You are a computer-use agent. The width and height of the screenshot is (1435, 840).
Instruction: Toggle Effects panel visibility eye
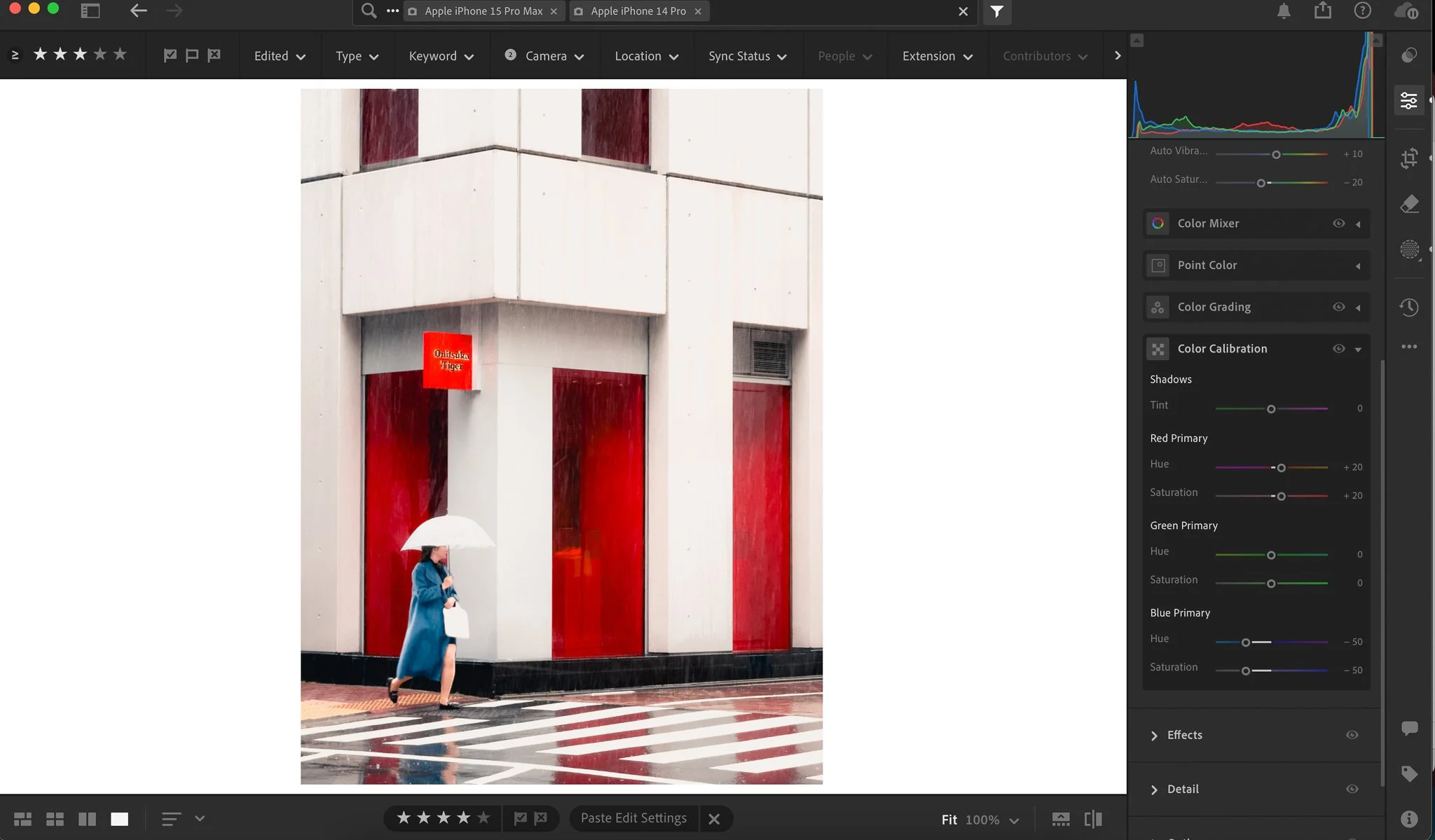point(1352,735)
